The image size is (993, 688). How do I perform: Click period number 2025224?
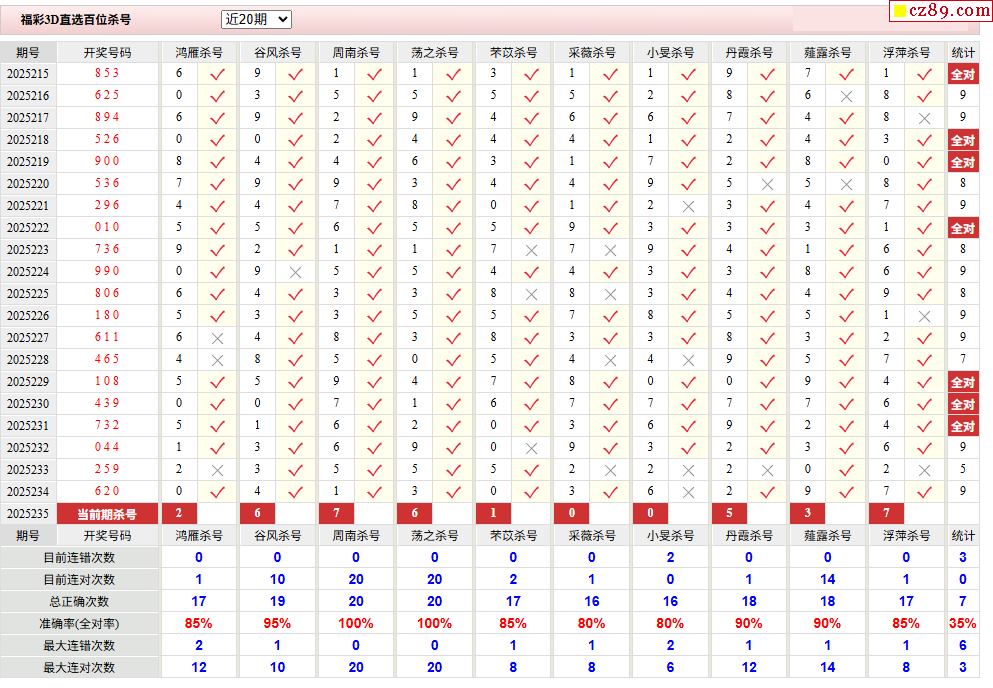tap(28, 272)
